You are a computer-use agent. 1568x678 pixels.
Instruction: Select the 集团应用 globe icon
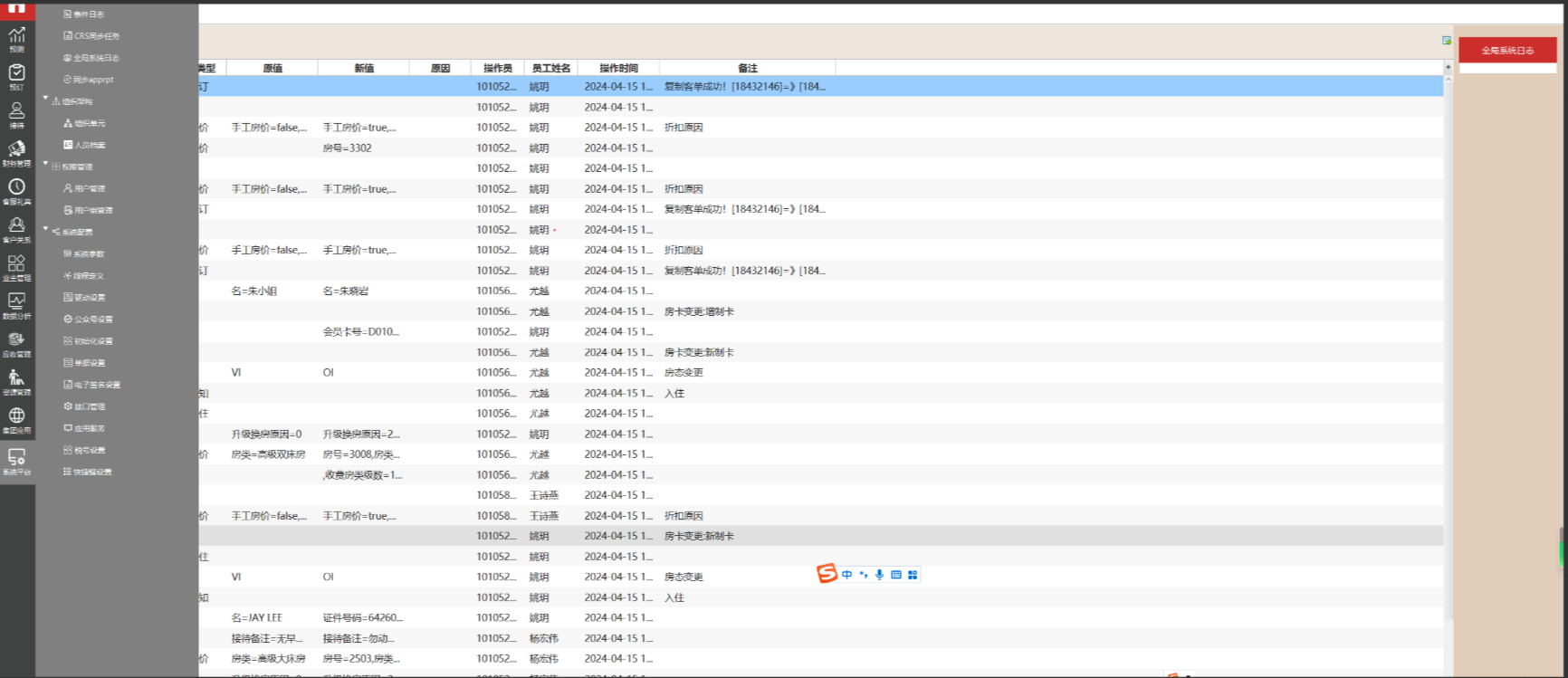(x=16, y=420)
